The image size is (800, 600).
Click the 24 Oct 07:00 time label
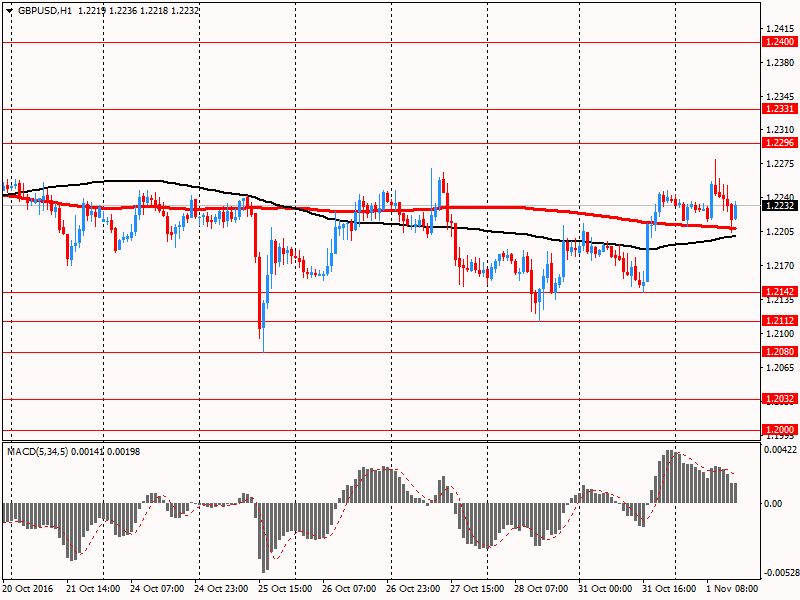[x=157, y=589]
